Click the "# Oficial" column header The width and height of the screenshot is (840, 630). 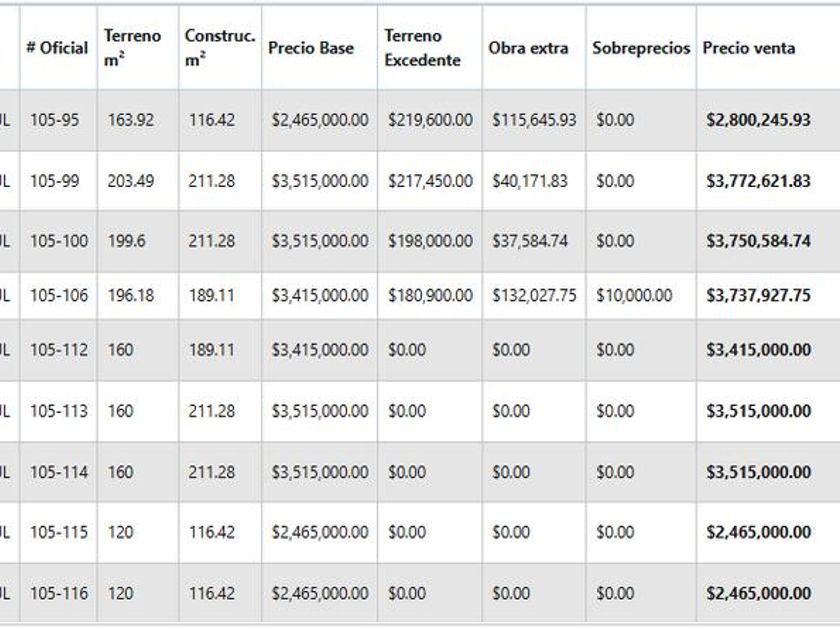[57, 47]
